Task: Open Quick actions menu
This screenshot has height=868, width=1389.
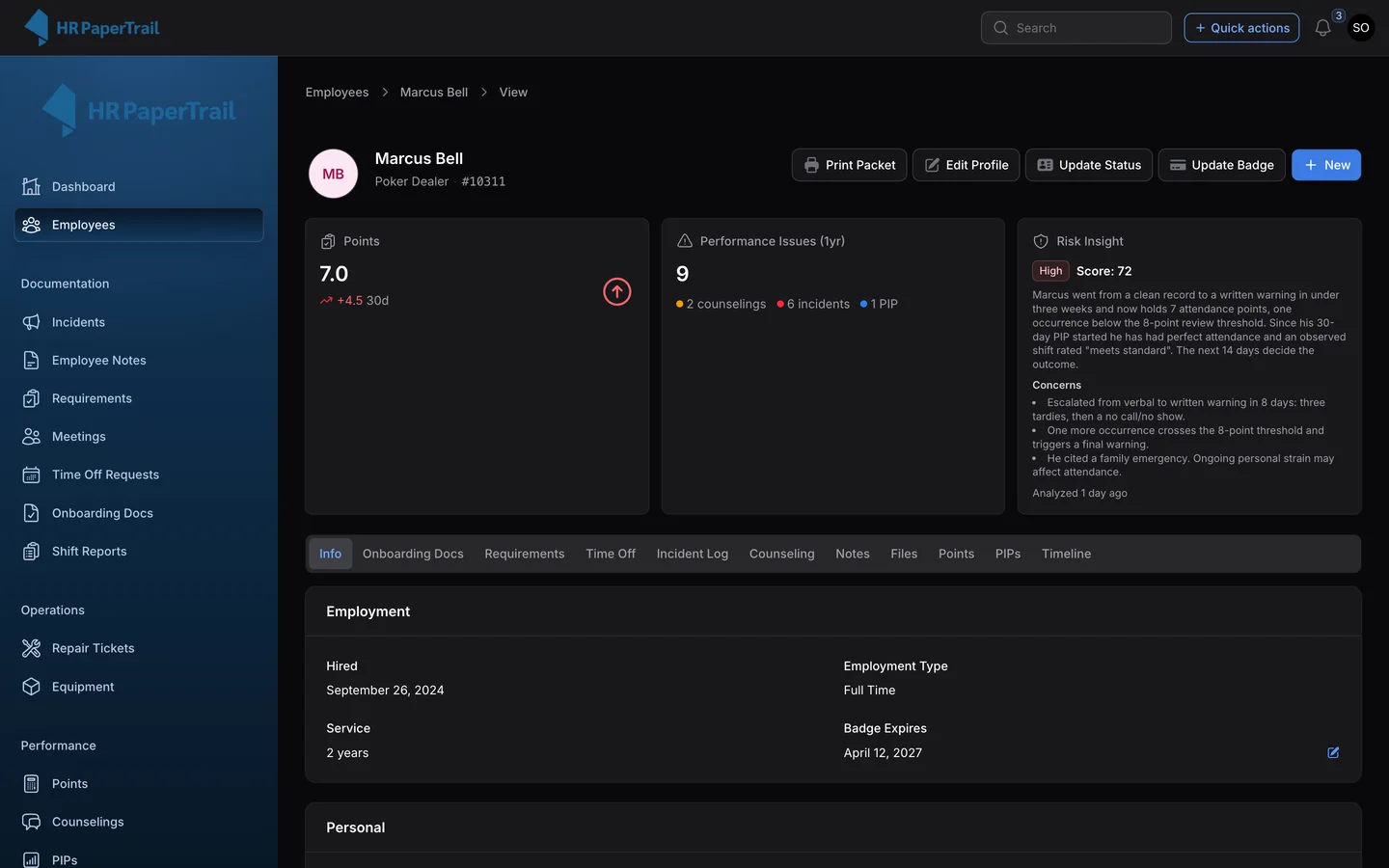Action: click(1241, 28)
